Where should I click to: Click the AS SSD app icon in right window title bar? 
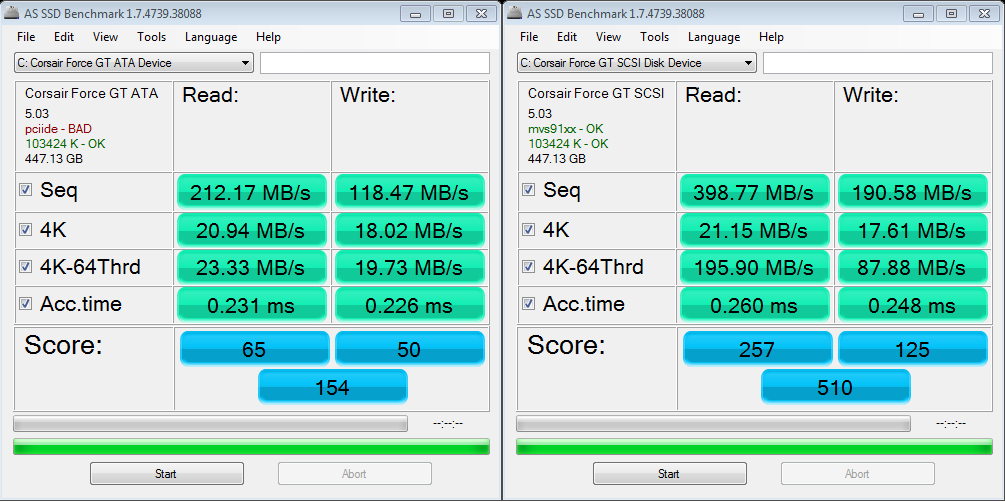click(x=515, y=13)
